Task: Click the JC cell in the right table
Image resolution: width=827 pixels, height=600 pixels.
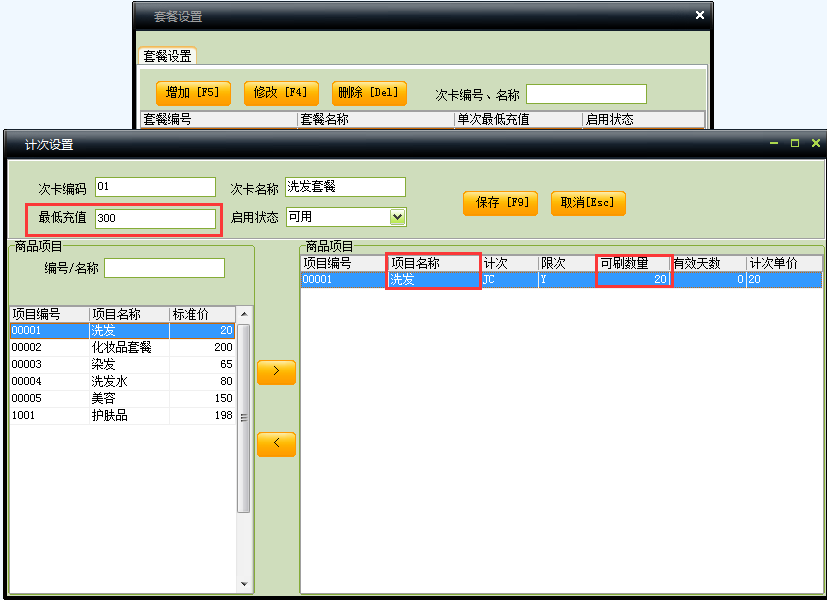Action: coord(509,279)
